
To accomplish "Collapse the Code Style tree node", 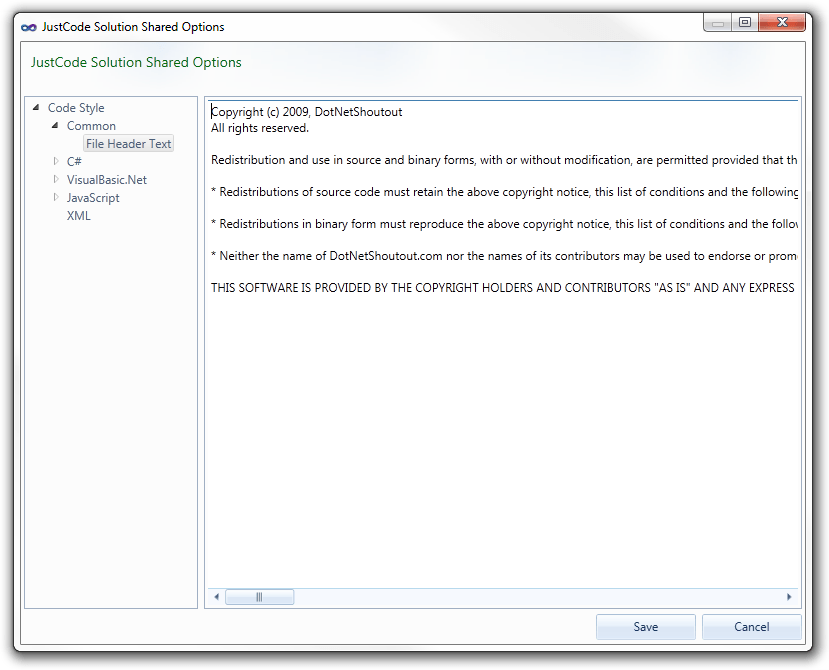I will coord(36,107).
